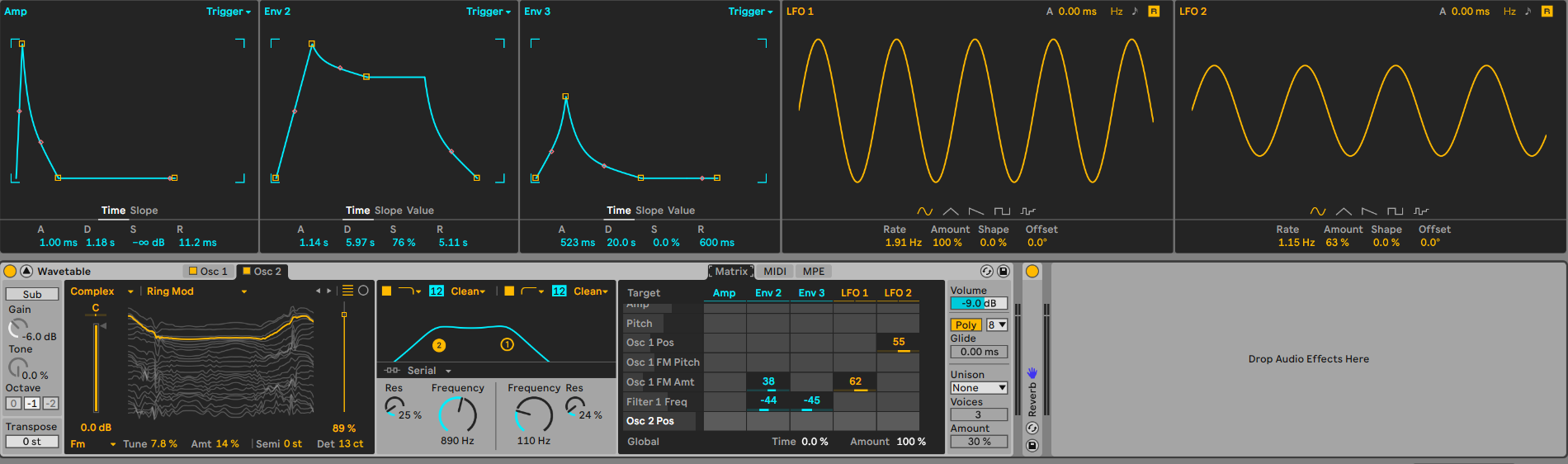Image resolution: width=1568 pixels, height=464 pixels.
Task: Select sine waveform for LFO 2
Action: coord(1318,211)
